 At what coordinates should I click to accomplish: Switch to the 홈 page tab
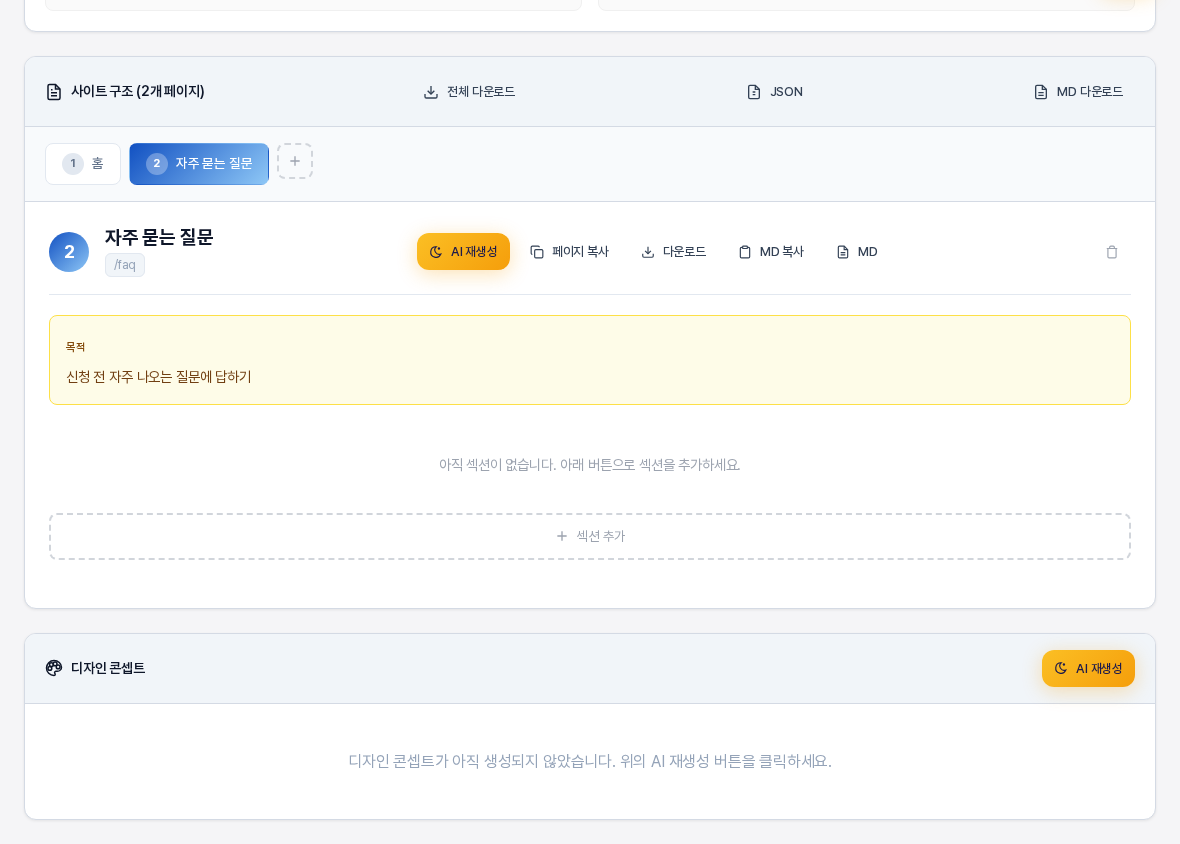coord(83,164)
